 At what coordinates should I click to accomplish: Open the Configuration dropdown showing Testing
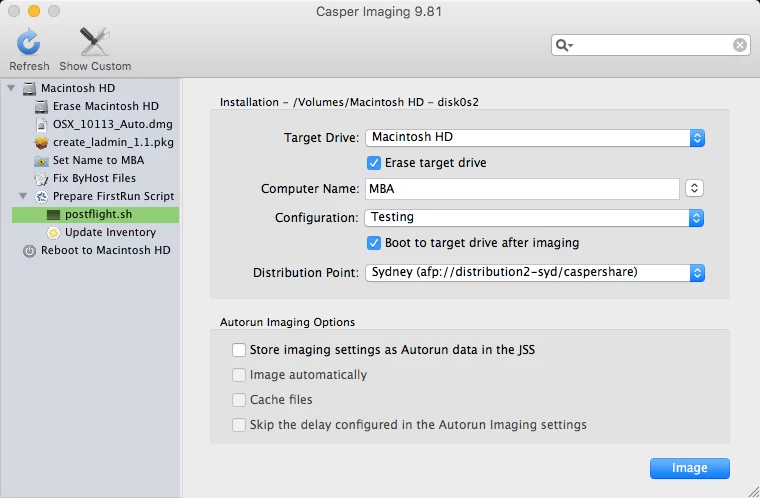[535, 218]
